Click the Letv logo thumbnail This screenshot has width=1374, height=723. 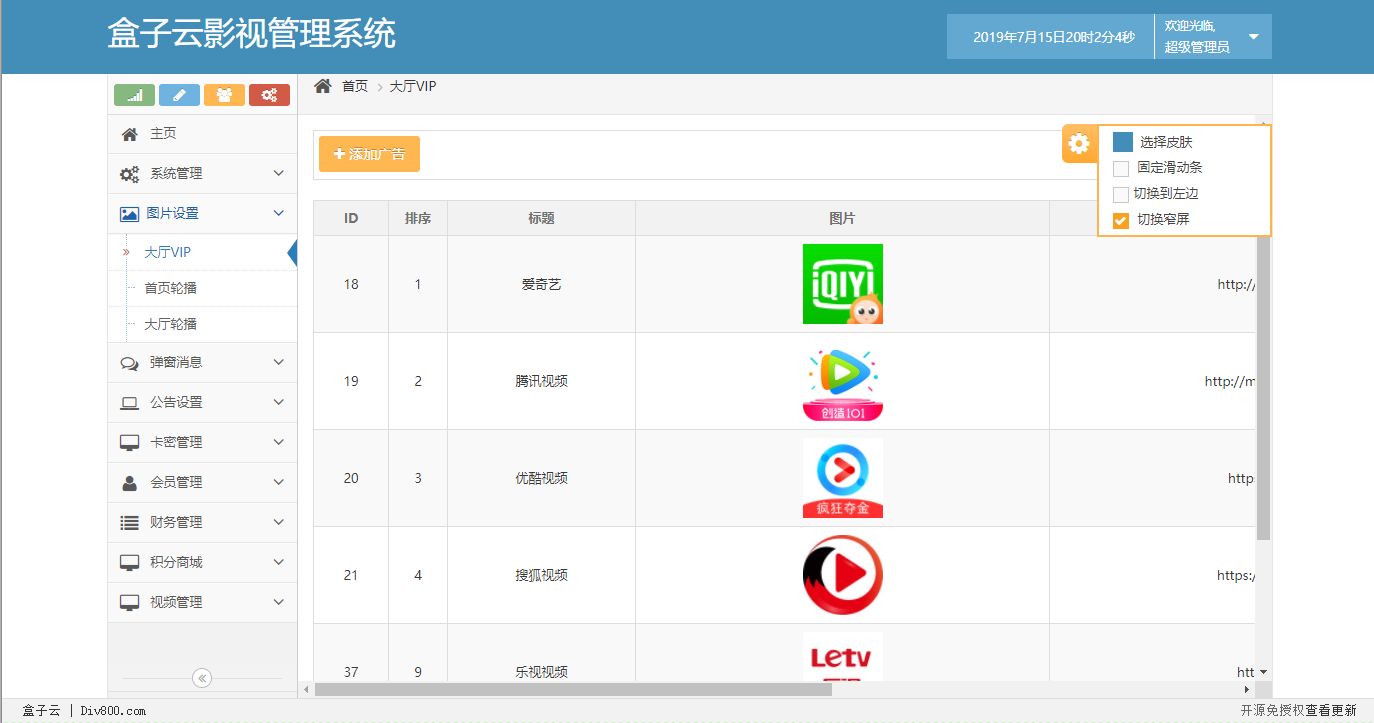(842, 657)
